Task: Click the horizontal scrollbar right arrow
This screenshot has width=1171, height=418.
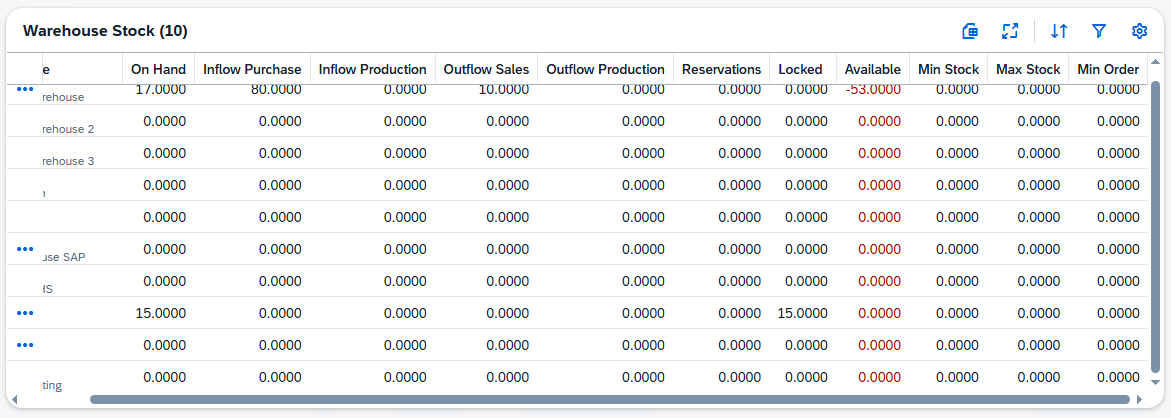Action: [1139, 399]
